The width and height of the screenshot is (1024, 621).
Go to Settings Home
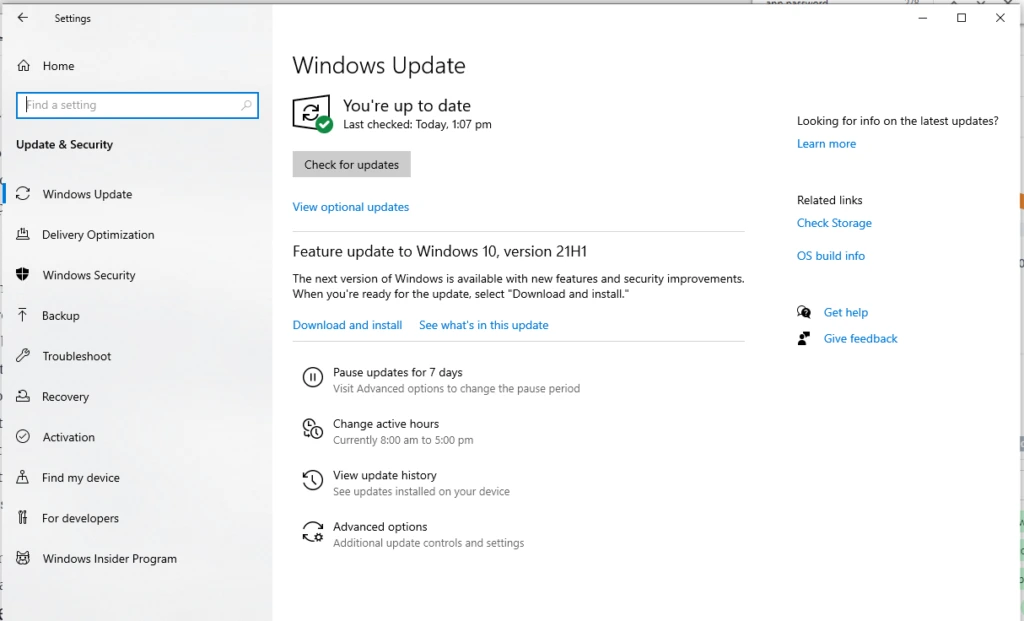click(58, 65)
